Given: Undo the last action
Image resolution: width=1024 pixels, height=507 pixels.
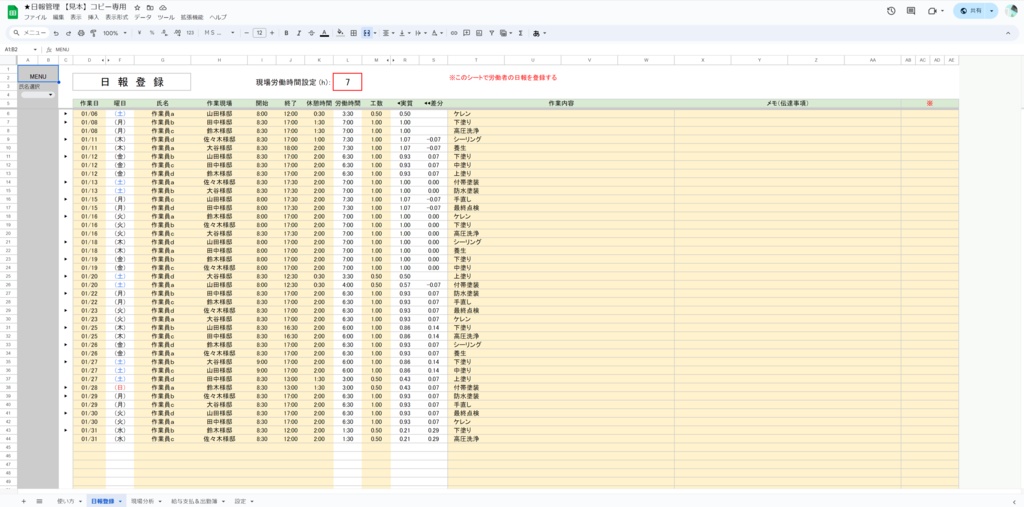Looking at the screenshot, I should (56, 33).
